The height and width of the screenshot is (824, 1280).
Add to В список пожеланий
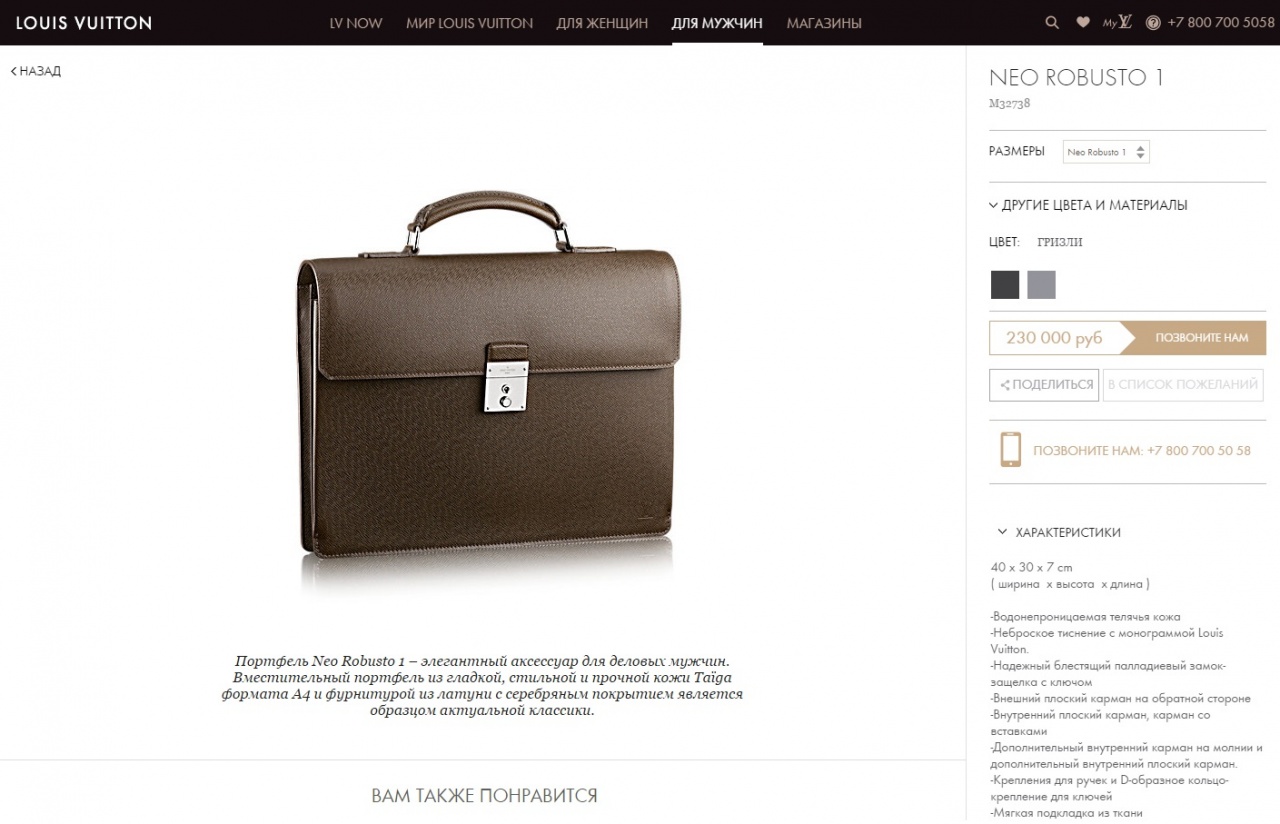click(x=1183, y=385)
